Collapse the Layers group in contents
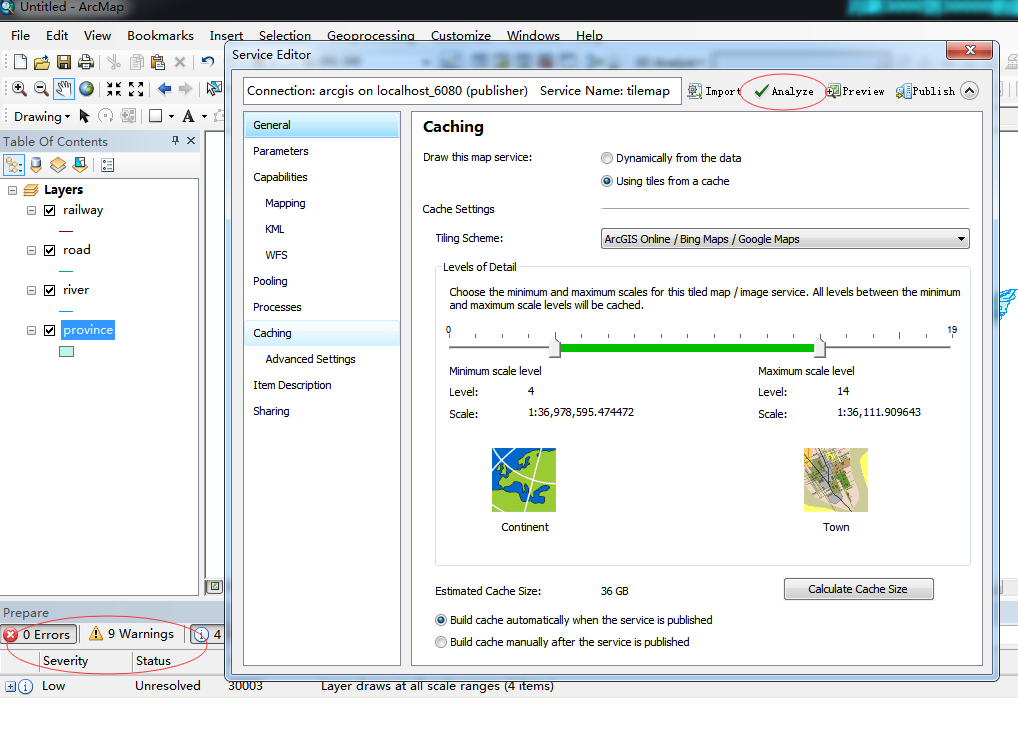The width and height of the screenshot is (1018, 730). [x=12, y=190]
